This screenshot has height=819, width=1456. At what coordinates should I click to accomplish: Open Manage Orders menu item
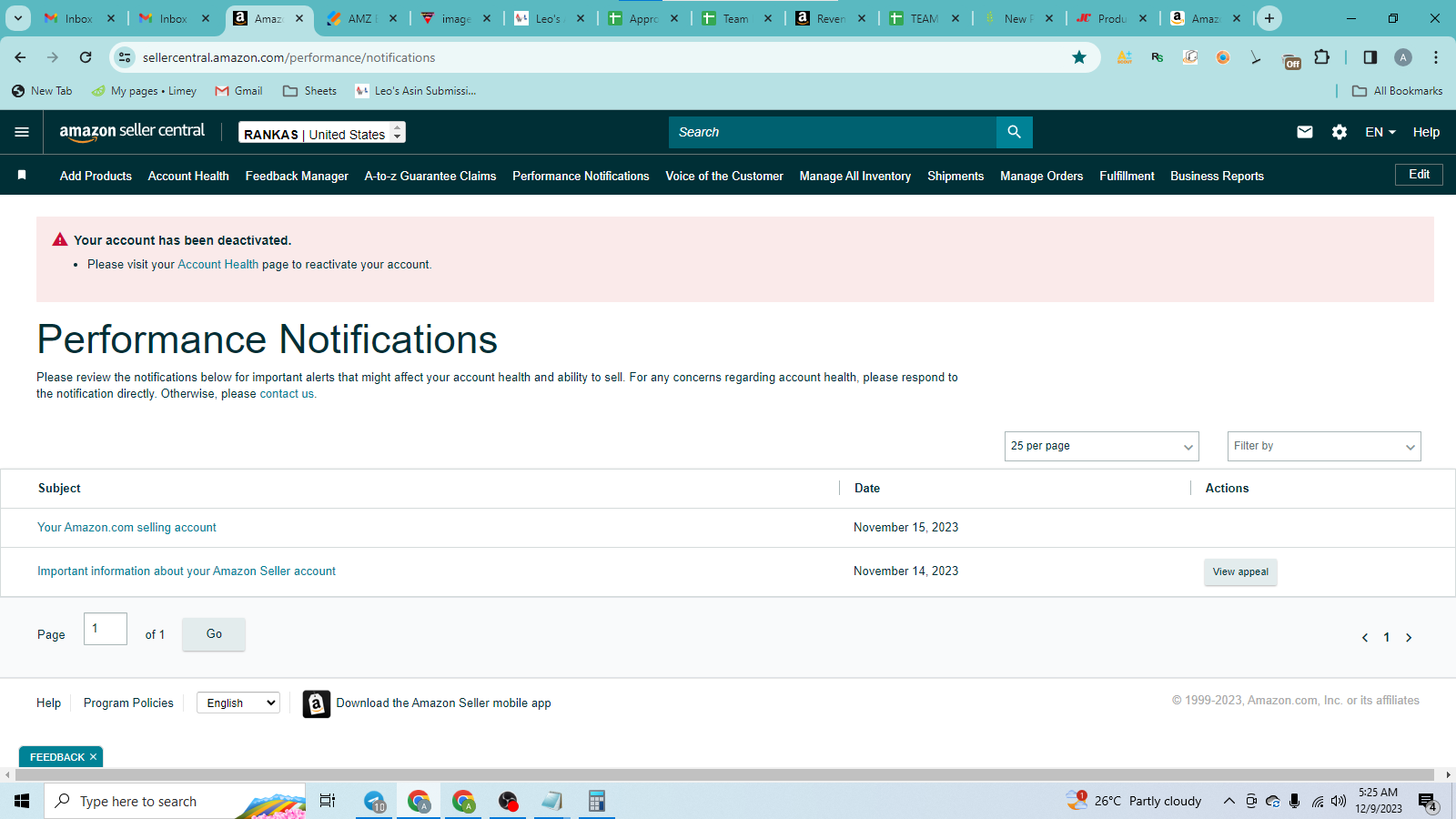click(1041, 176)
